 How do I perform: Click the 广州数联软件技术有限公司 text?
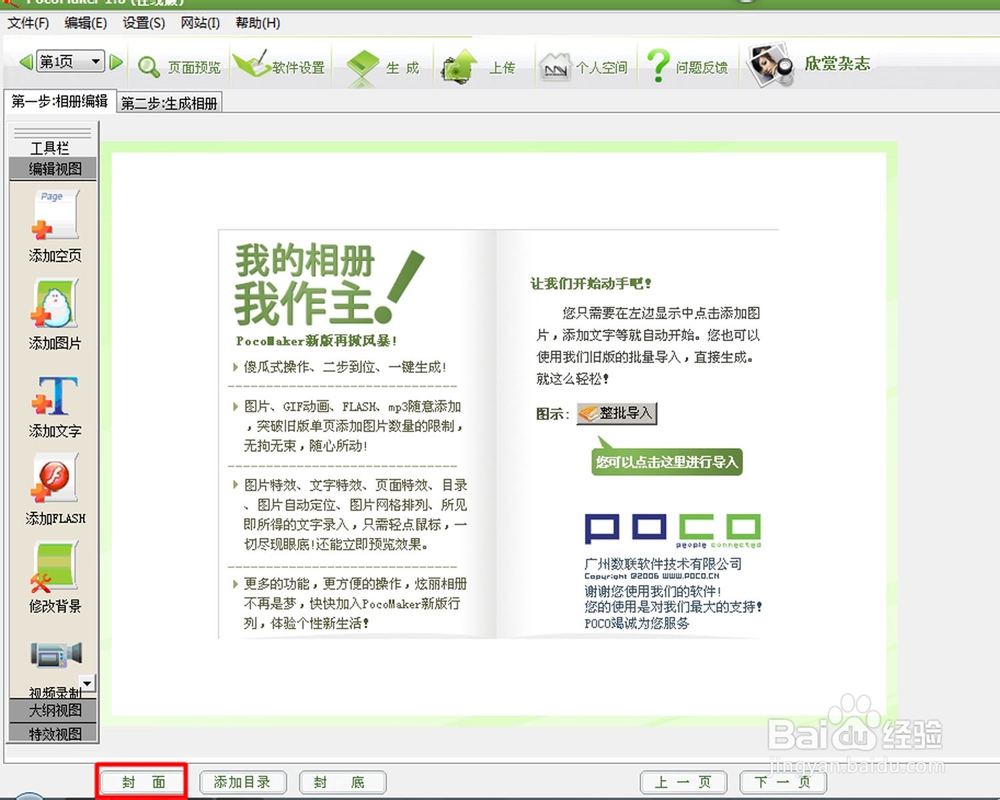663,564
